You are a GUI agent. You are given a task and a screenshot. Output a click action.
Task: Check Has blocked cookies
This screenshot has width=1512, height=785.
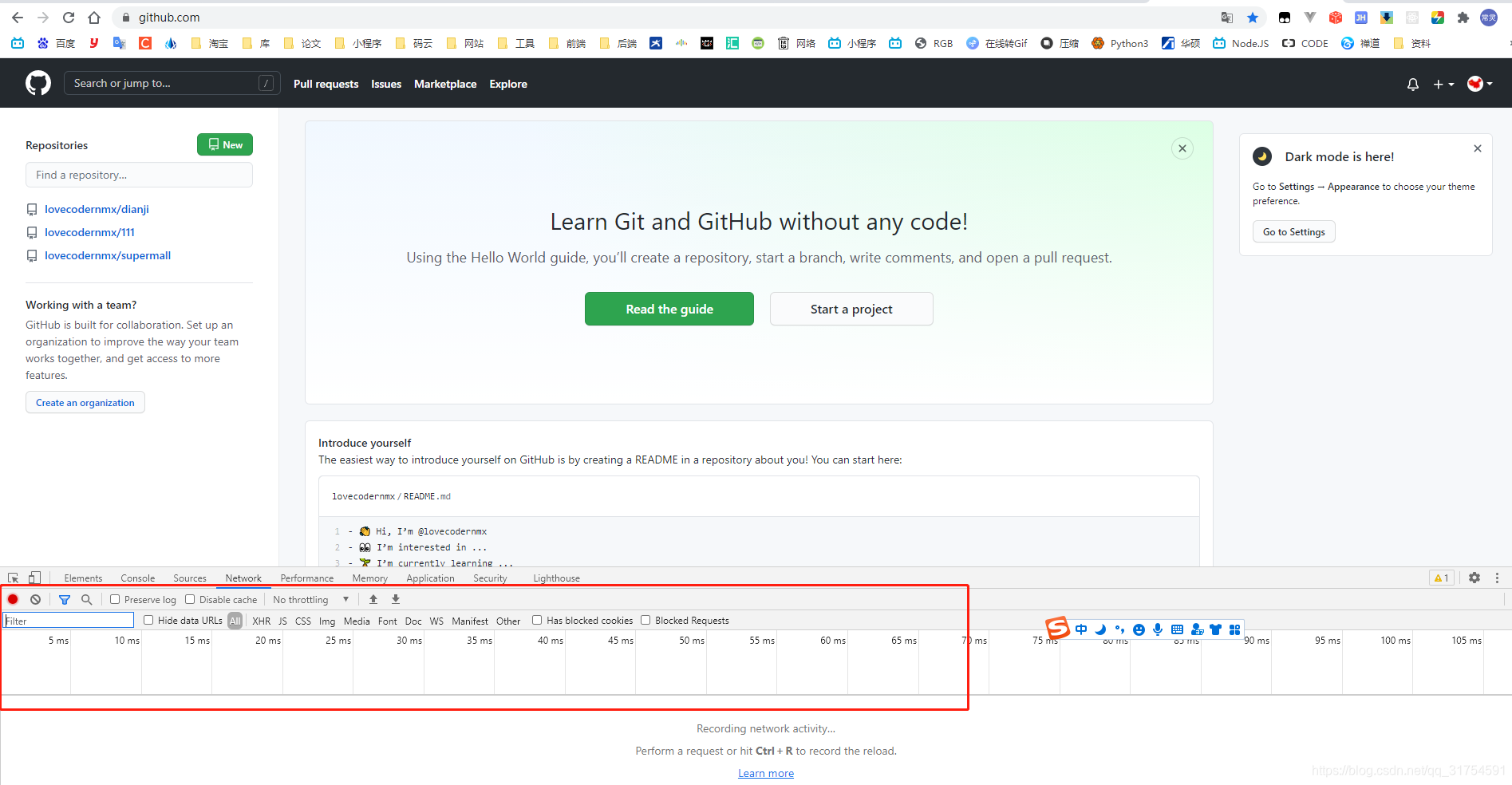click(537, 620)
